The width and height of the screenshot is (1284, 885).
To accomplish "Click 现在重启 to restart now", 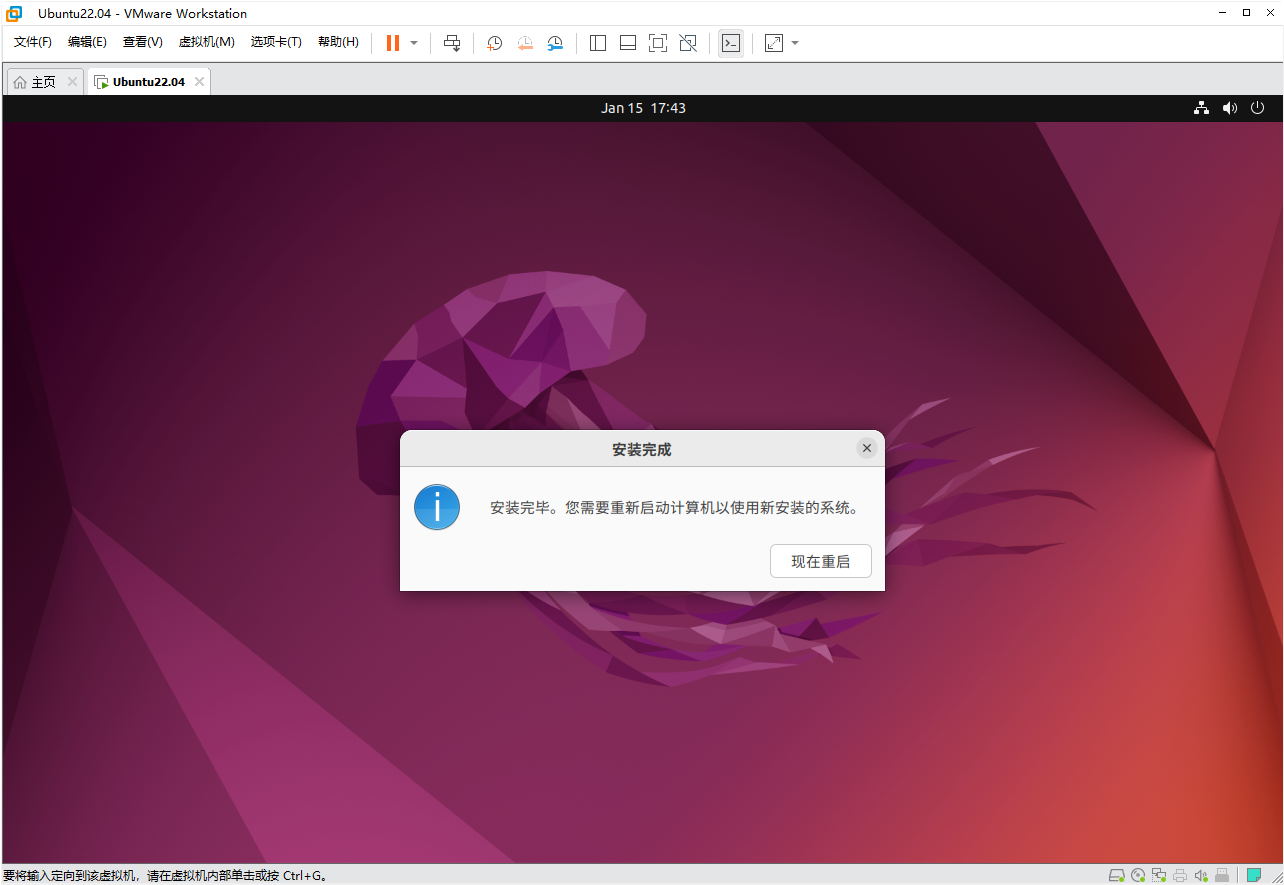I will [x=821, y=562].
